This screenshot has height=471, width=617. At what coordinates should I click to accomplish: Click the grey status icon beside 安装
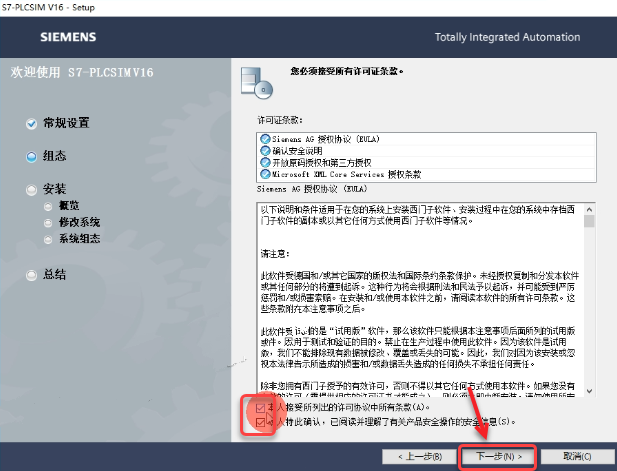(x=31, y=190)
